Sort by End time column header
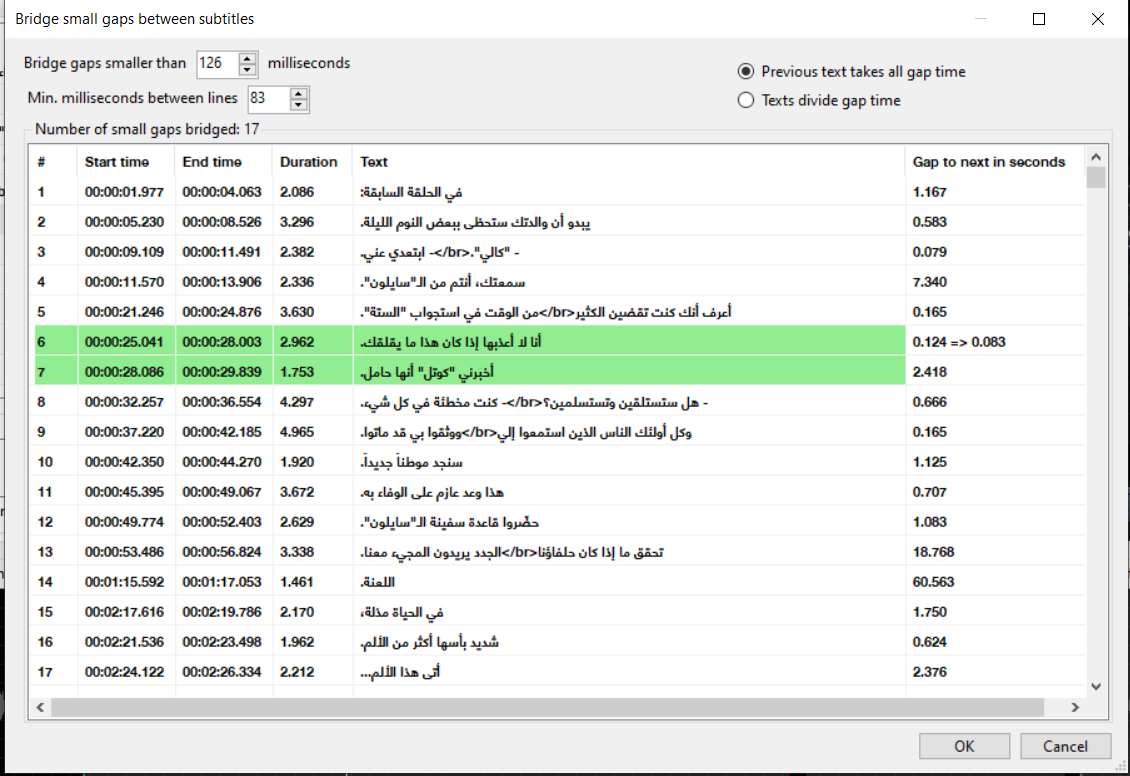This screenshot has width=1130, height=776. pyautogui.click(x=223, y=162)
